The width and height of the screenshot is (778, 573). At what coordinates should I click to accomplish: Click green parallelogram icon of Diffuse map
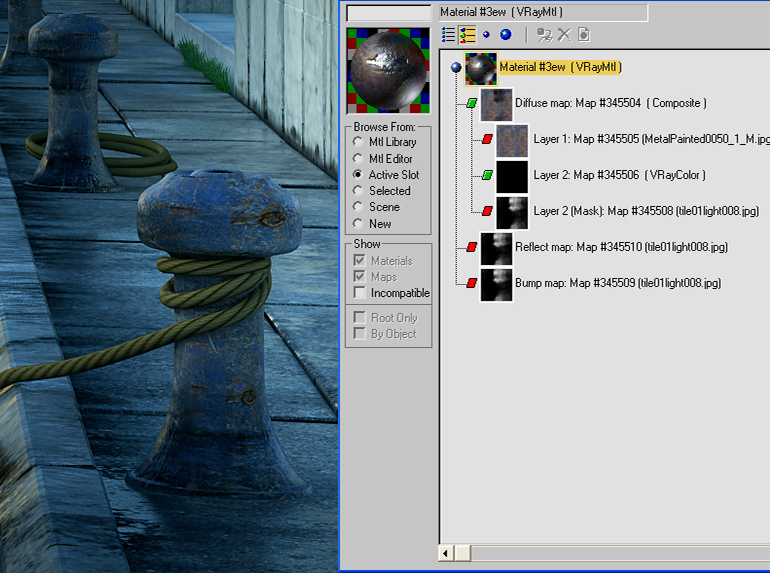[471, 103]
